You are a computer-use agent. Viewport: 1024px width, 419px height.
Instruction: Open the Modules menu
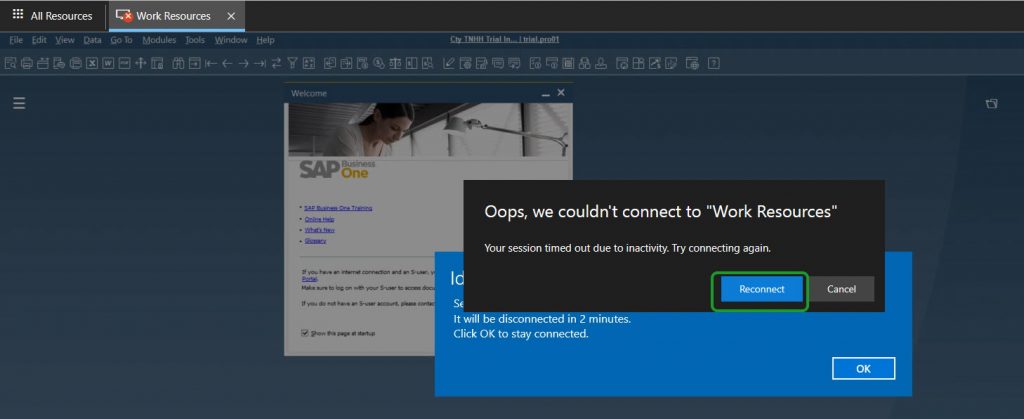[x=159, y=40]
